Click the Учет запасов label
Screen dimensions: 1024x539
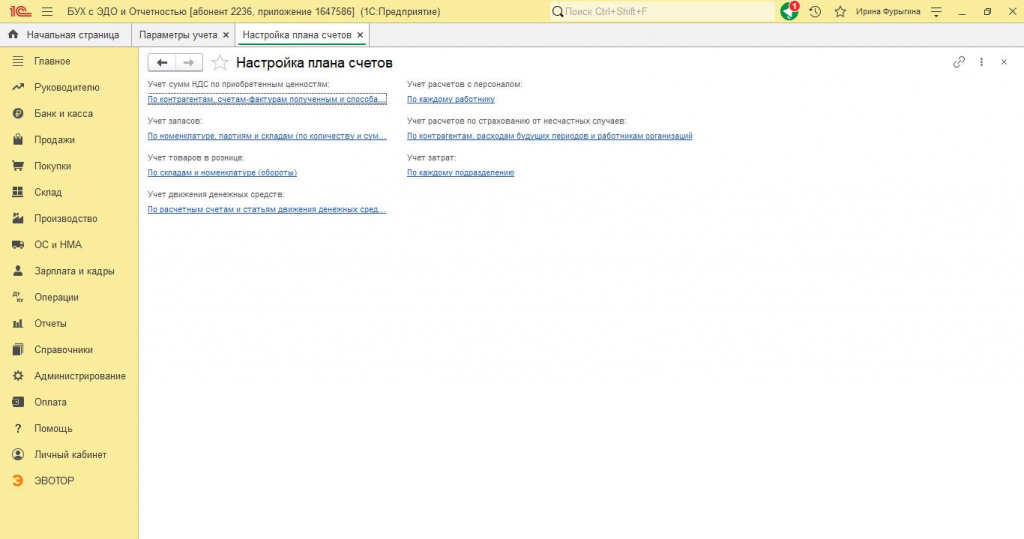coord(175,121)
